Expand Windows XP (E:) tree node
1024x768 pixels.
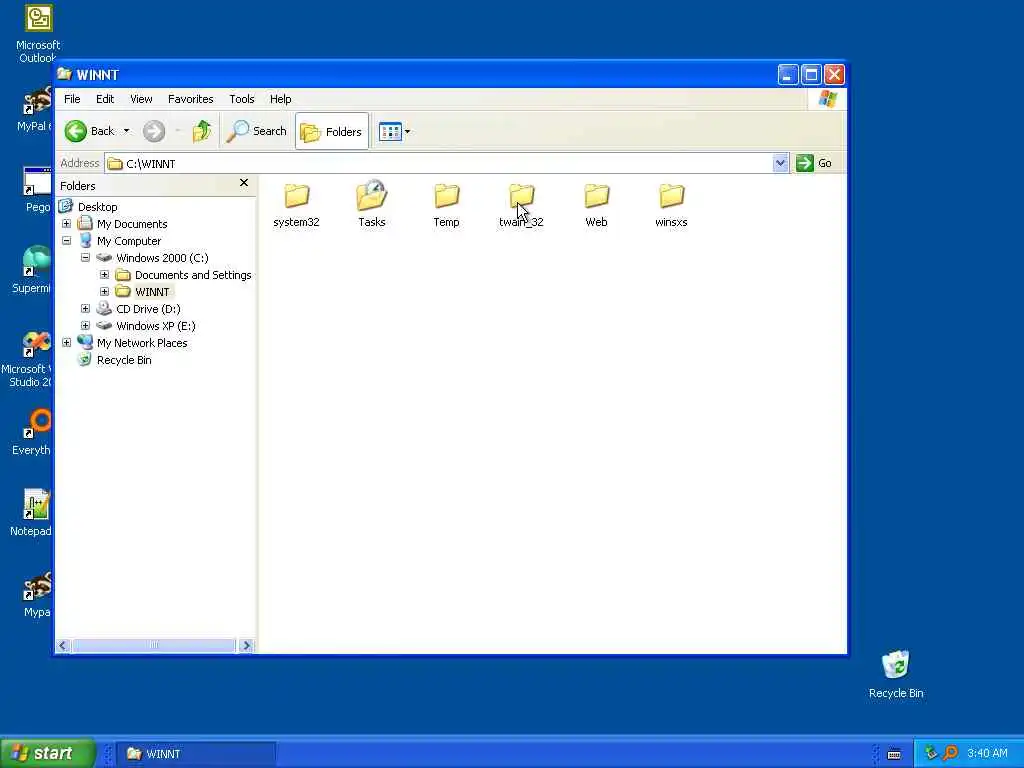click(86, 326)
